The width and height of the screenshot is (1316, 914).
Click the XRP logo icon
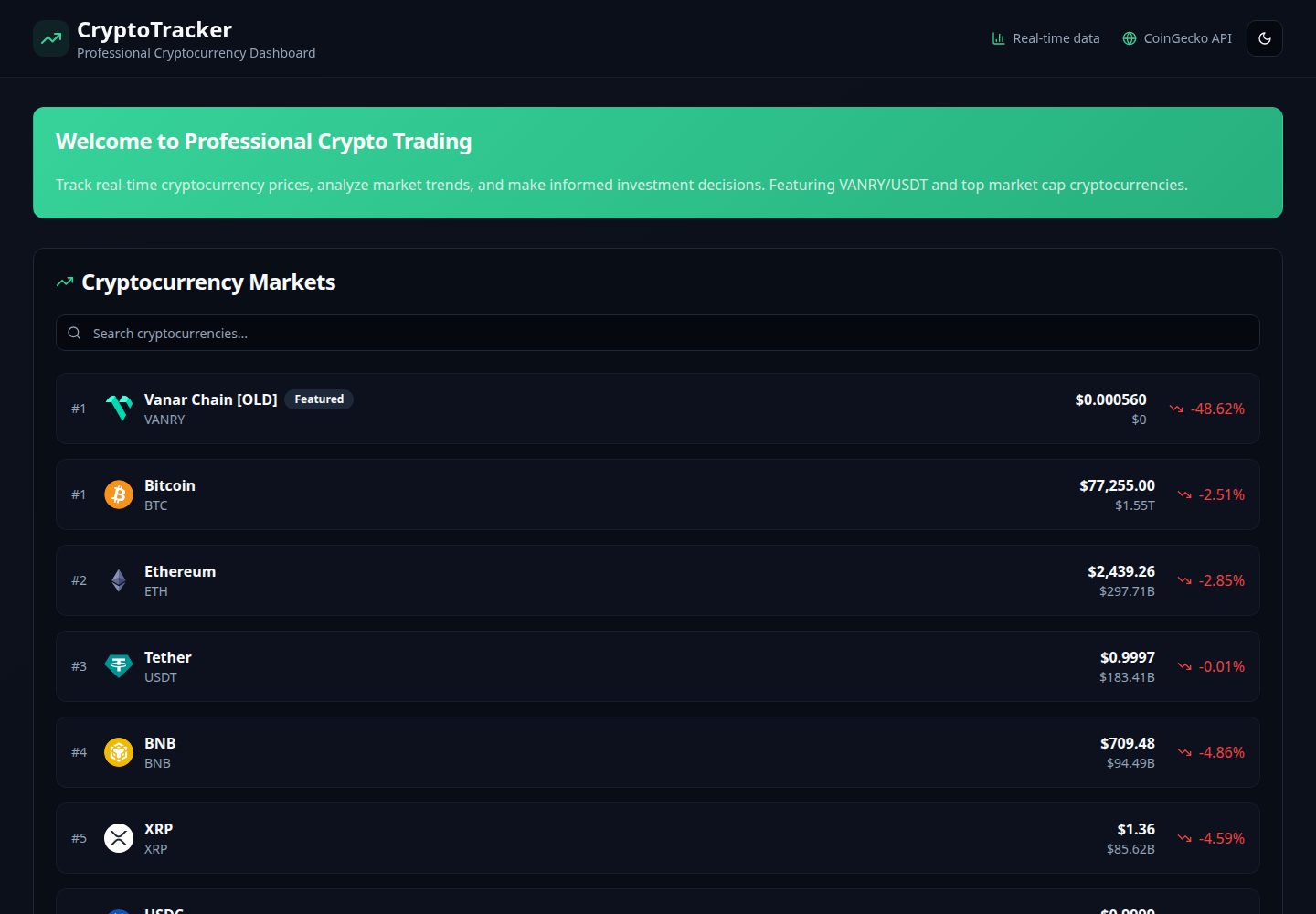point(119,838)
